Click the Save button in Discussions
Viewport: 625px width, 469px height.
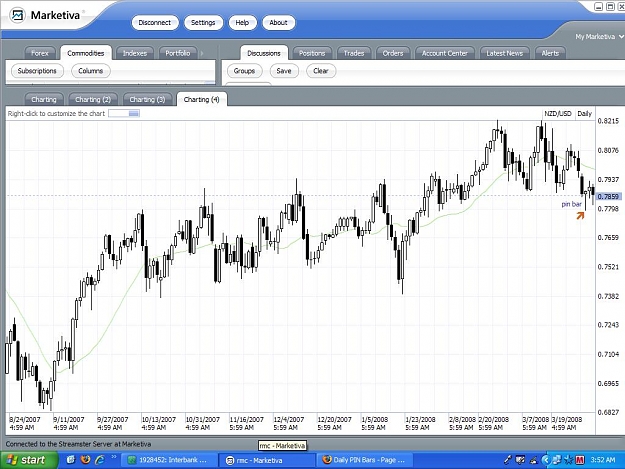pos(284,71)
